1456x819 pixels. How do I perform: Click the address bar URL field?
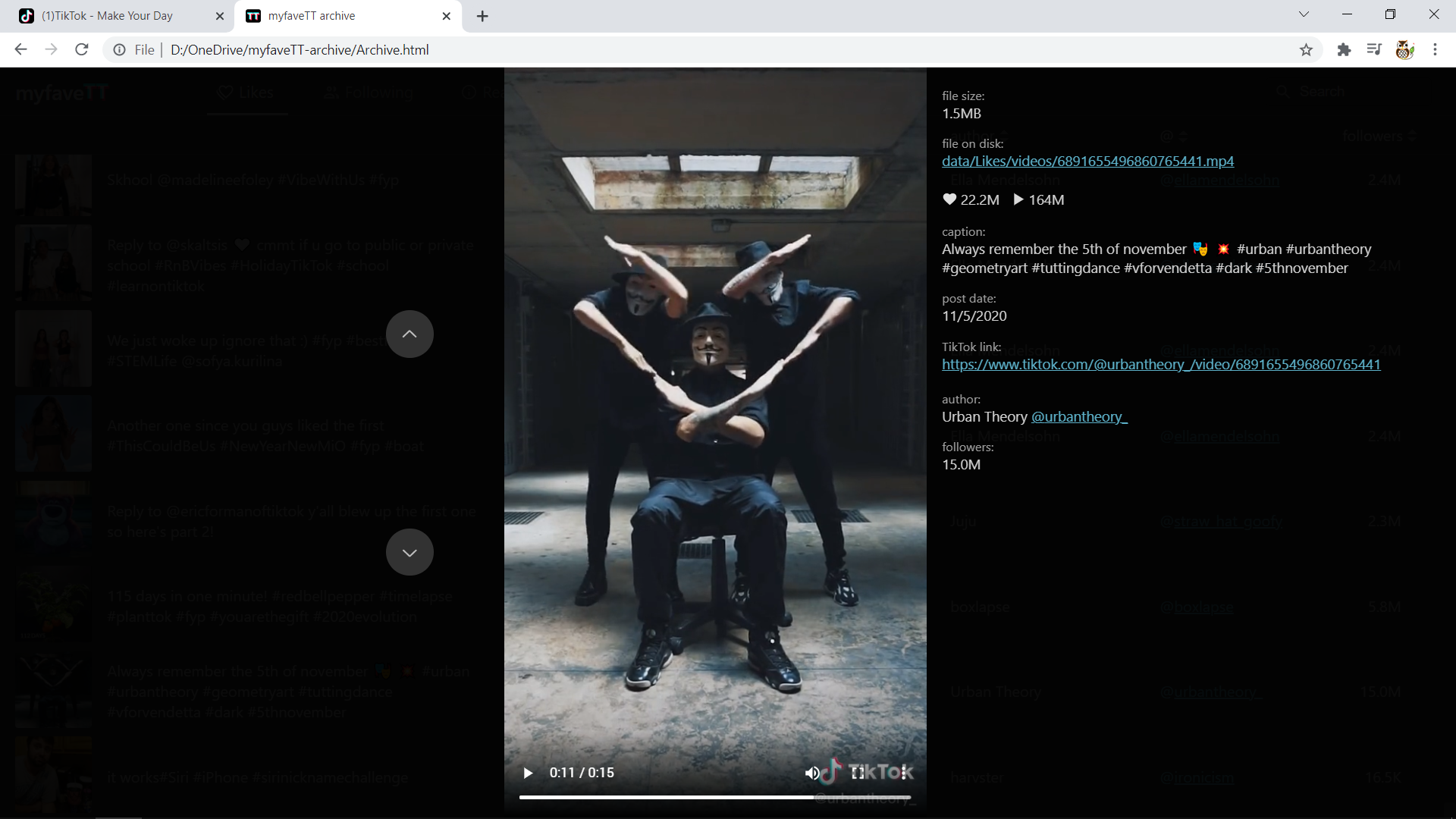[713, 49]
